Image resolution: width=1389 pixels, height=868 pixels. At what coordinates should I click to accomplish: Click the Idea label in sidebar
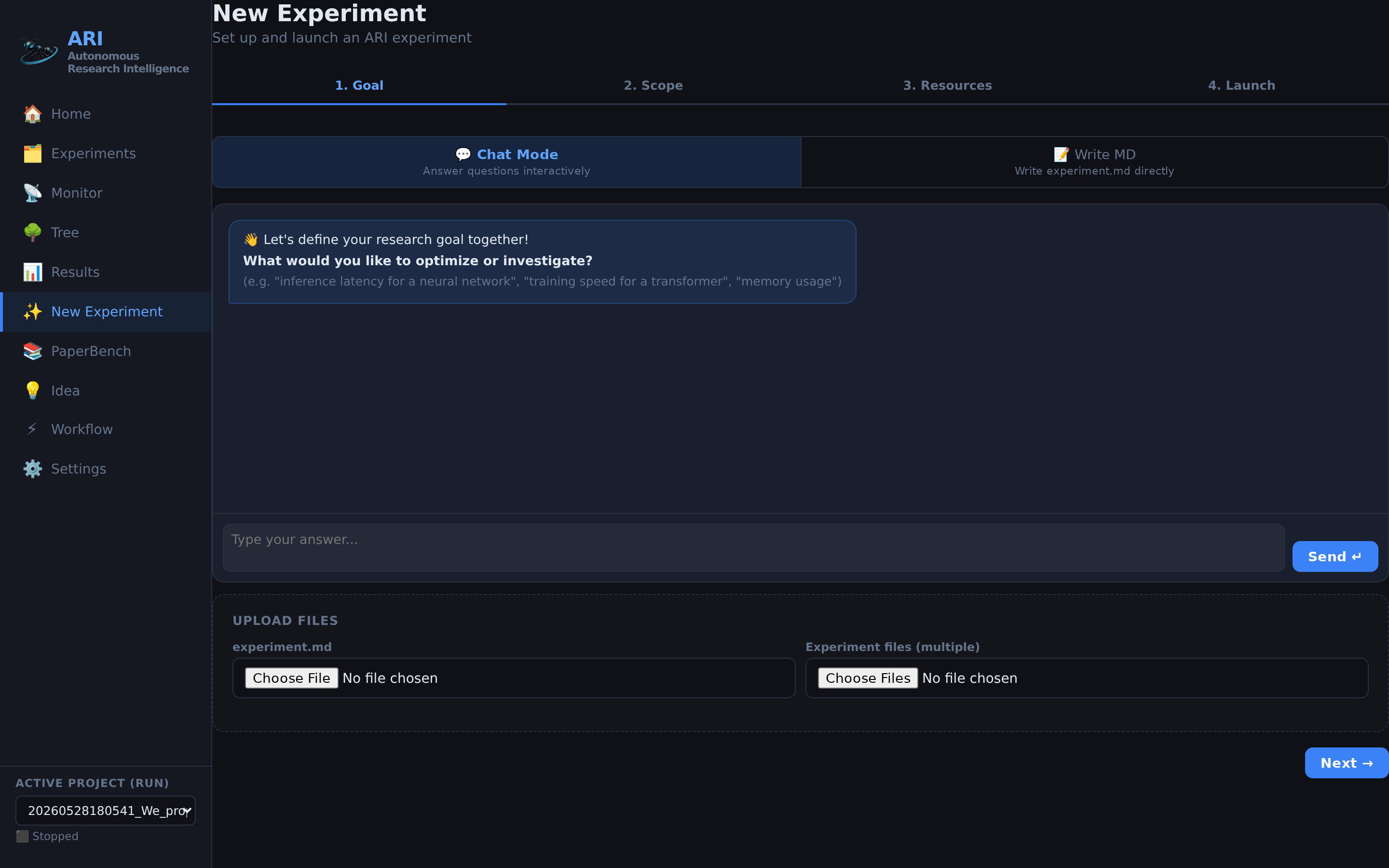click(x=66, y=391)
